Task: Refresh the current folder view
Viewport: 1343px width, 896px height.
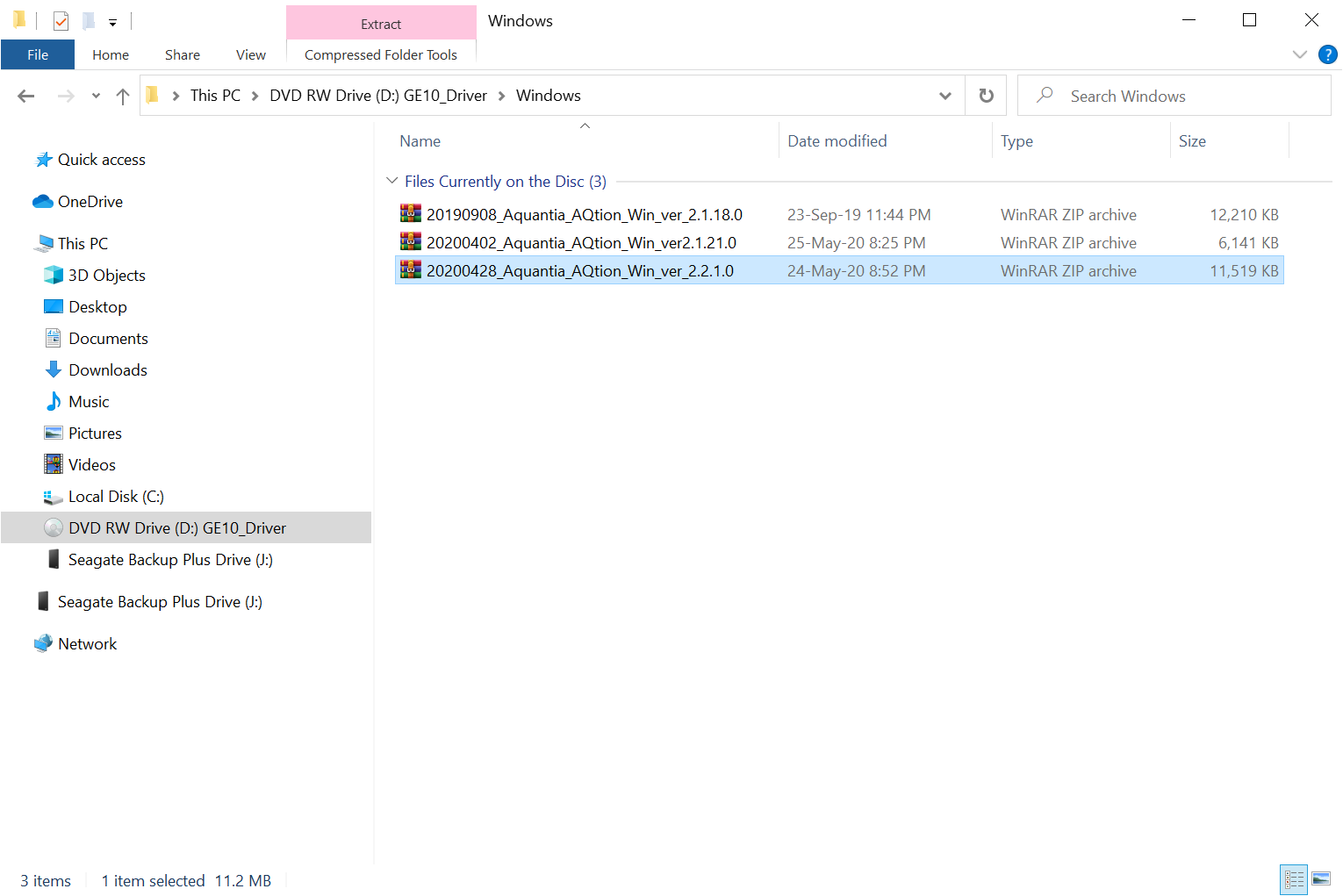Action: click(987, 96)
